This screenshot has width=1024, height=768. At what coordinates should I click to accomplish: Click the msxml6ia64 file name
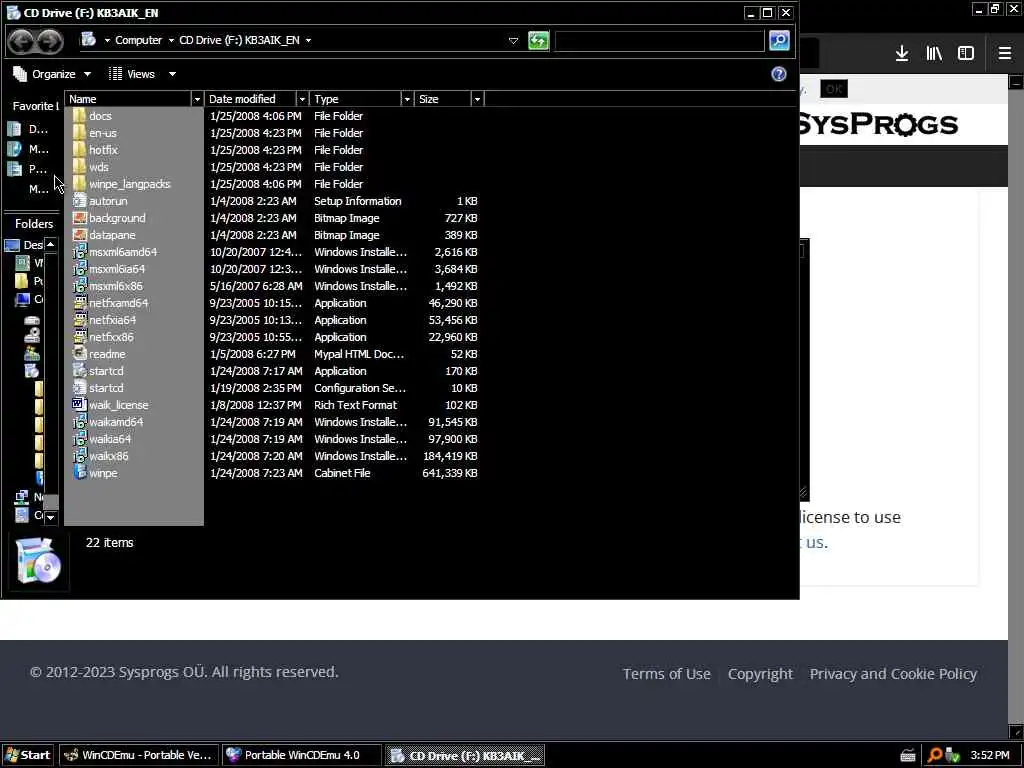click(x=117, y=269)
